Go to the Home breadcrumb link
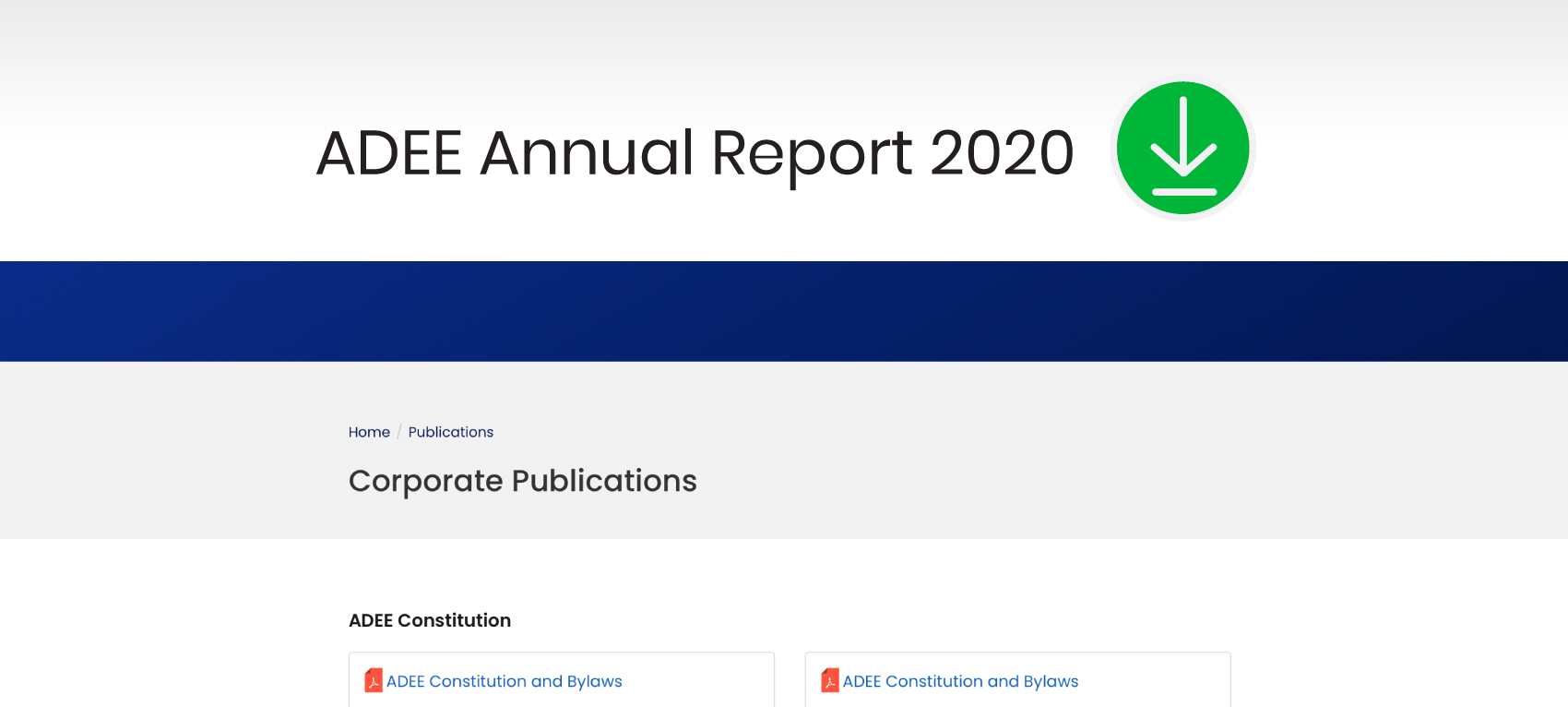 369,432
